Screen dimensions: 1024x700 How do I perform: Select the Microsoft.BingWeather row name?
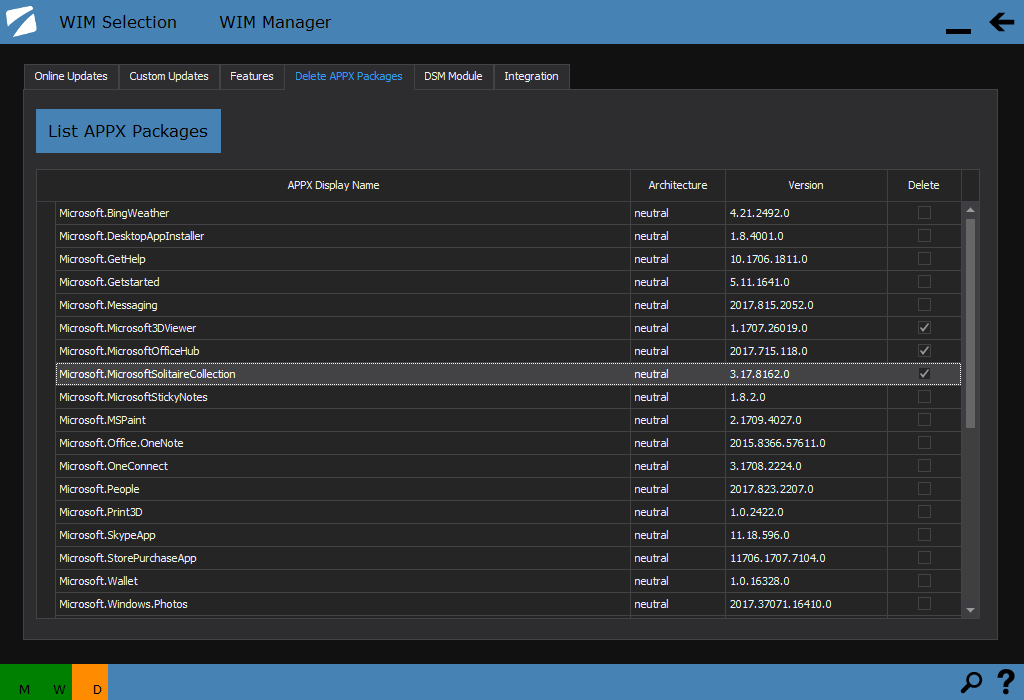point(114,213)
